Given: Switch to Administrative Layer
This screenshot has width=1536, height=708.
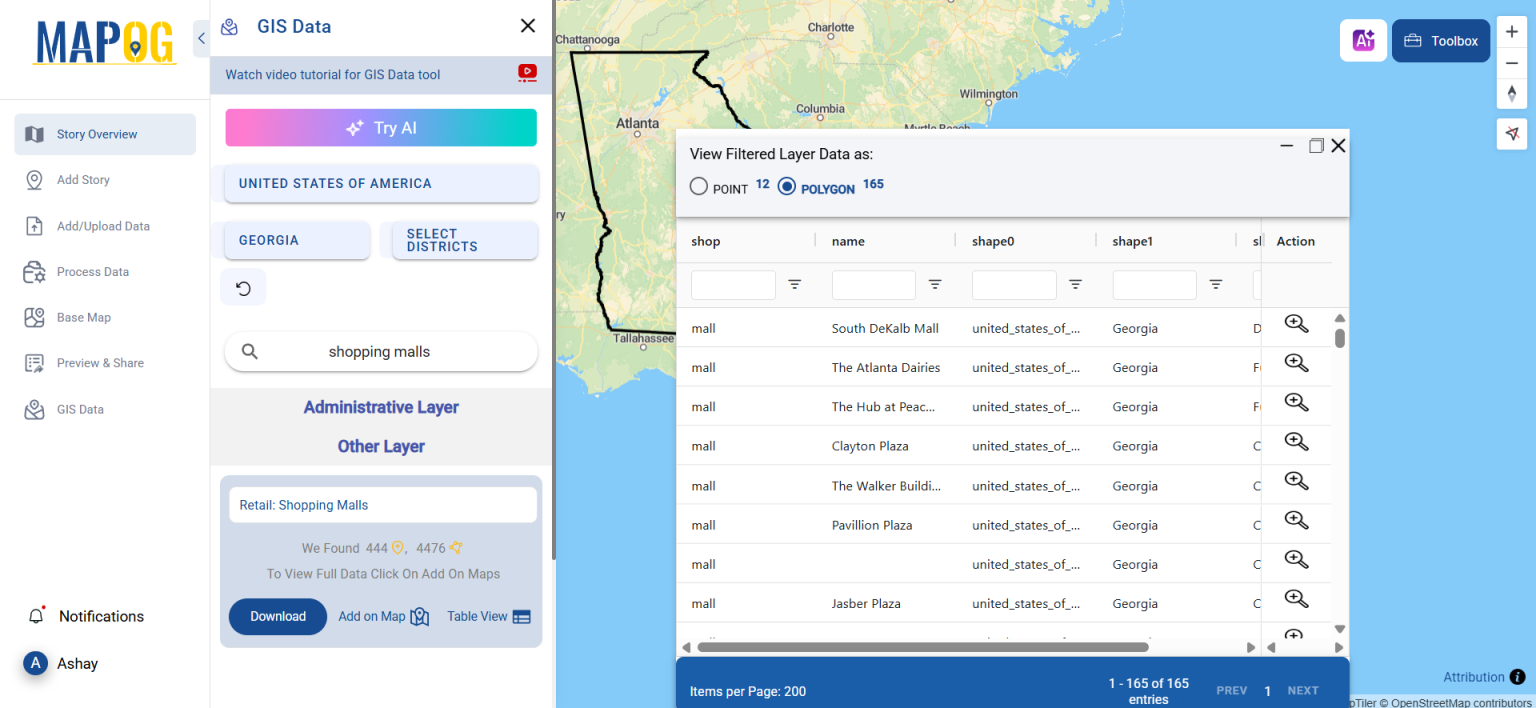Looking at the screenshot, I should pyautogui.click(x=380, y=407).
